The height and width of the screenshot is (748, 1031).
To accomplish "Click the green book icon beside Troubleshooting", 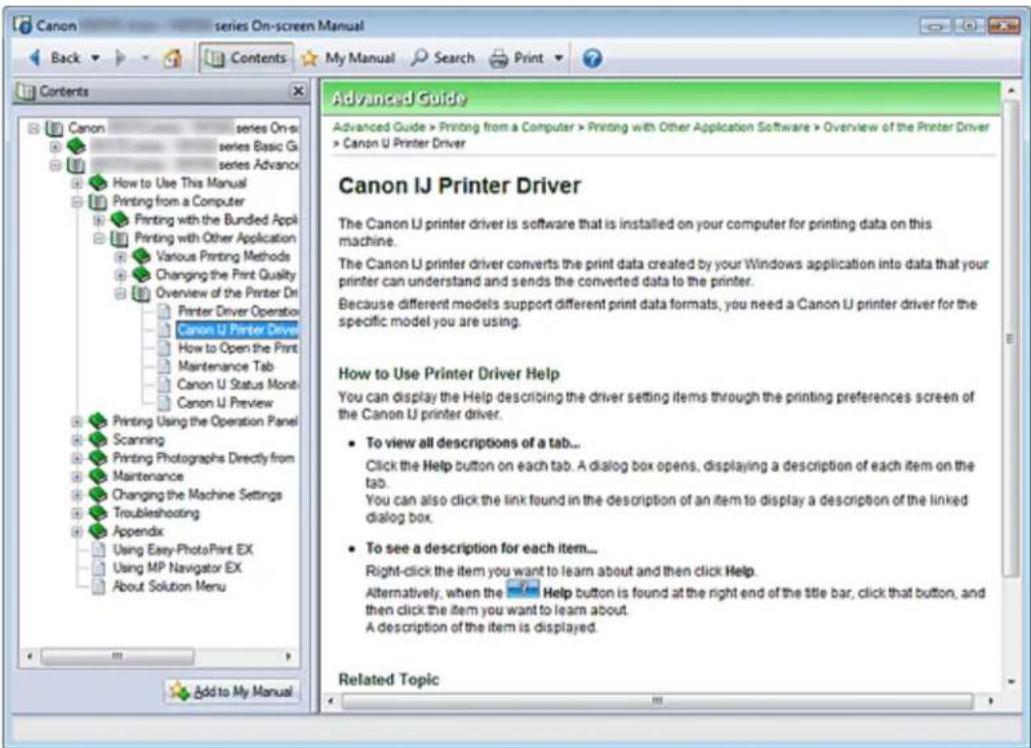I will tap(98, 513).
